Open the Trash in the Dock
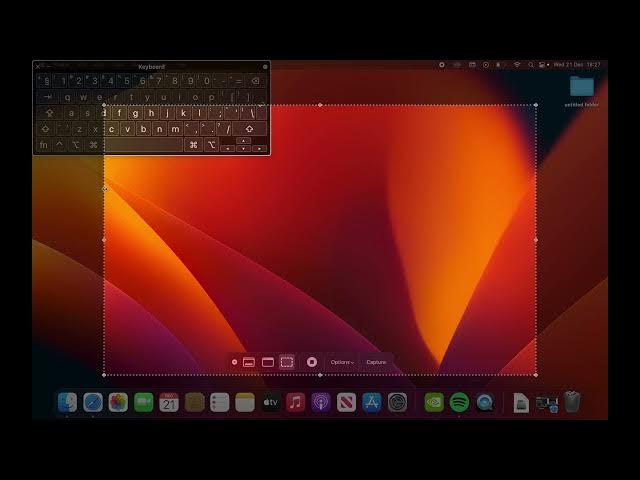This screenshot has width=640, height=480. pyautogui.click(x=572, y=402)
